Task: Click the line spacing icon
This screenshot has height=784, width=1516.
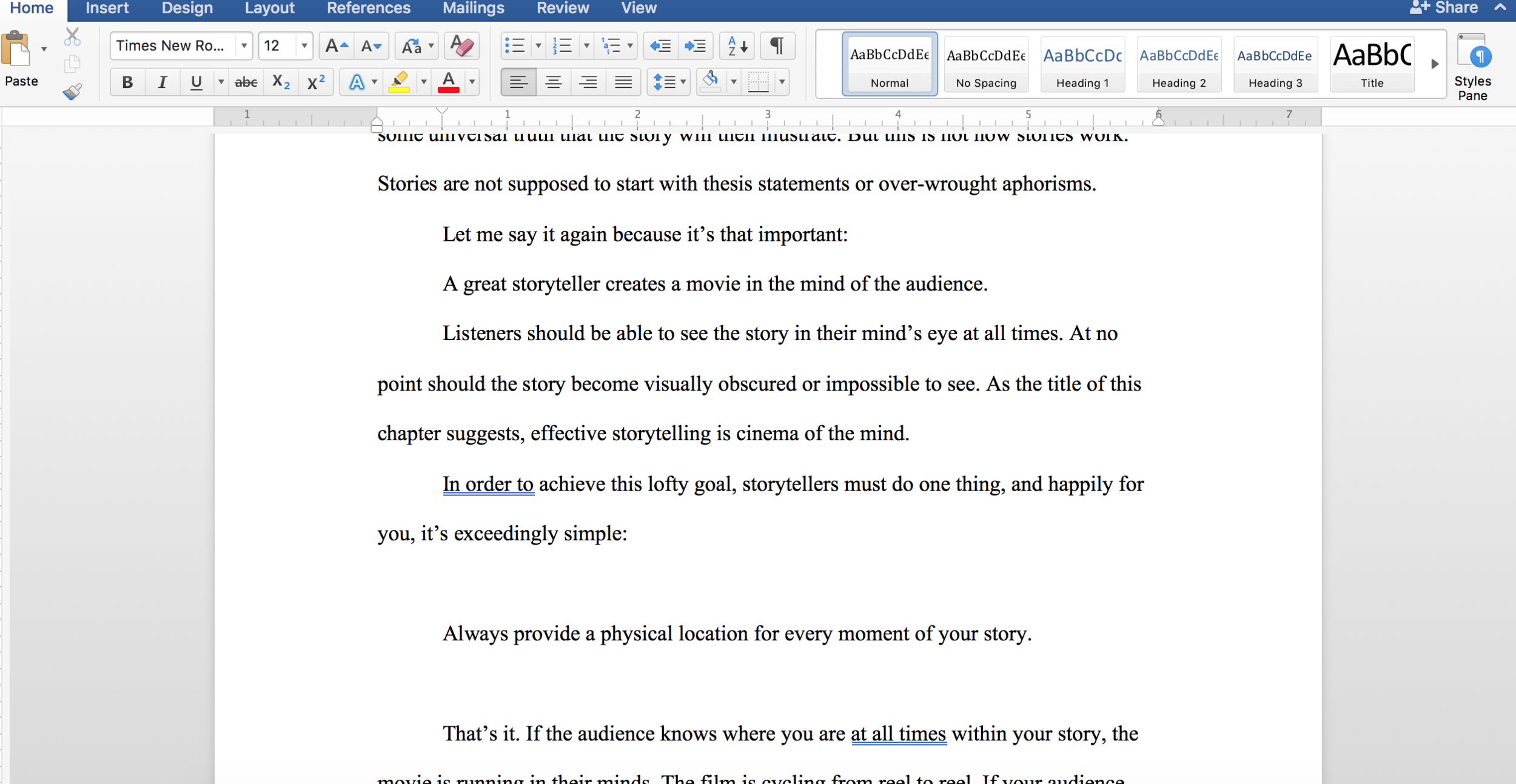Action: [665, 82]
